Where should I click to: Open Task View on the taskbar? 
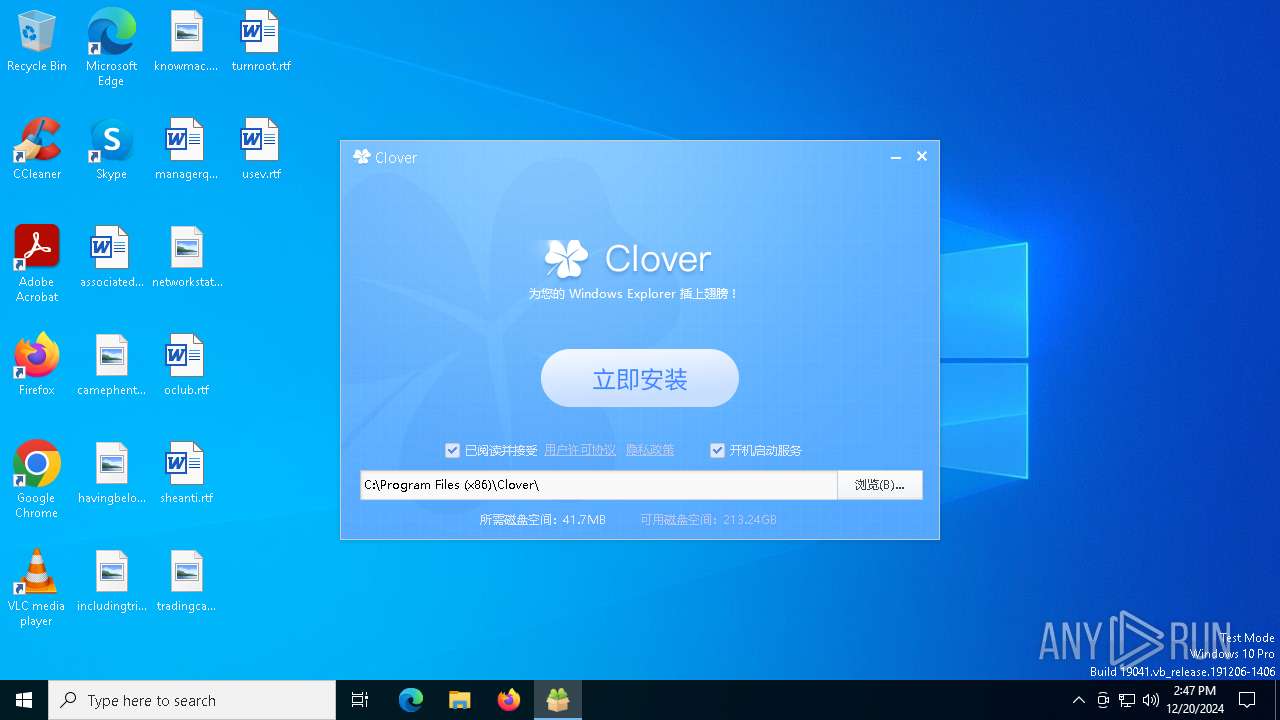pyautogui.click(x=360, y=700)
